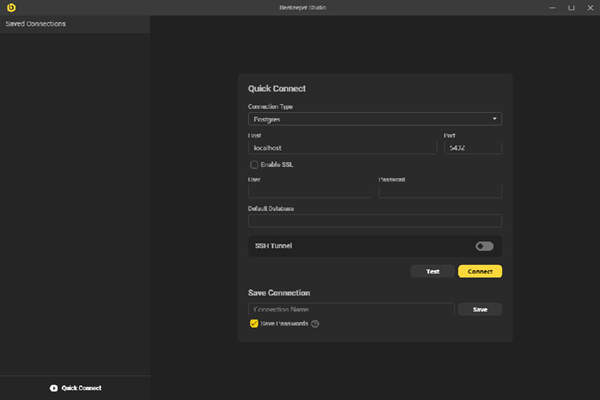
Task: Close the Beekeeper Studio window
Action: 589,8
